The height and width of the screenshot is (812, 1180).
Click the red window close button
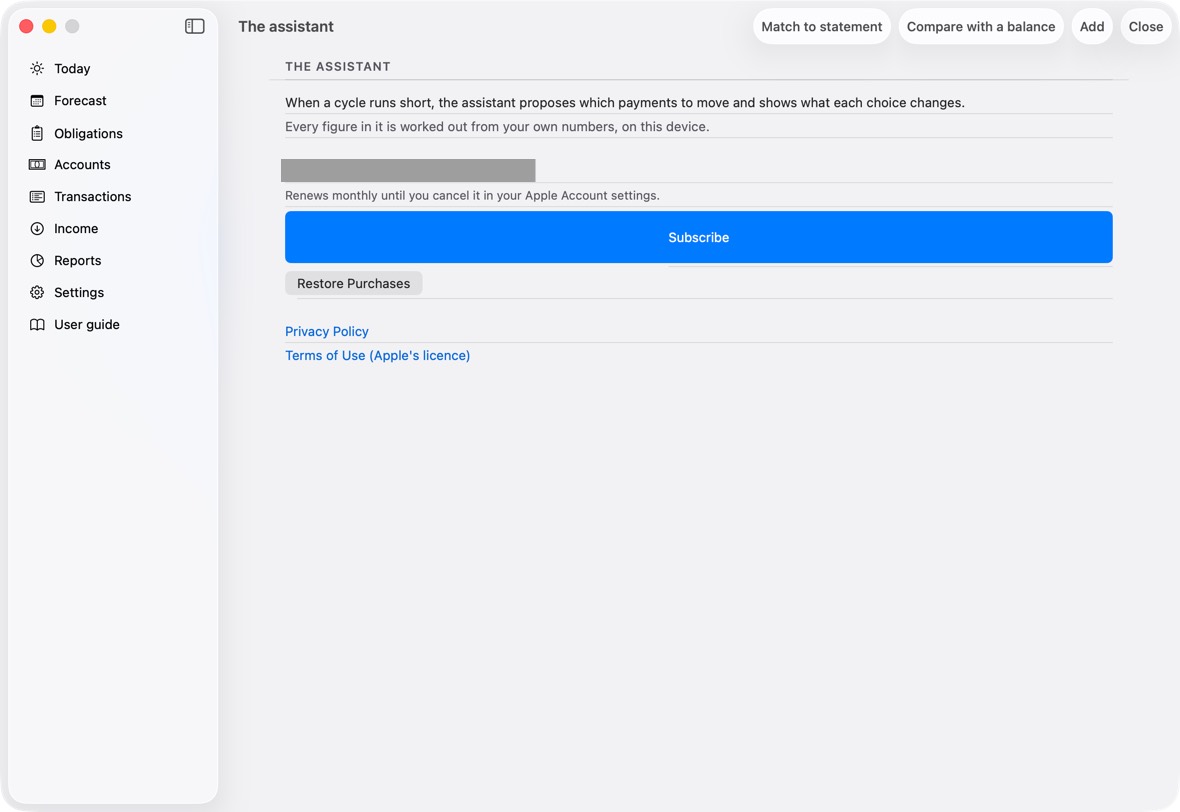[x=26, y=26]
